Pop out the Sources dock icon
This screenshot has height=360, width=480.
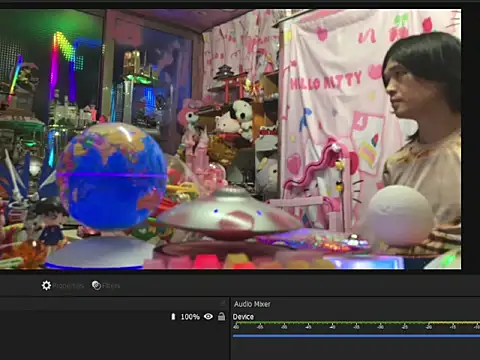[223, 302]
